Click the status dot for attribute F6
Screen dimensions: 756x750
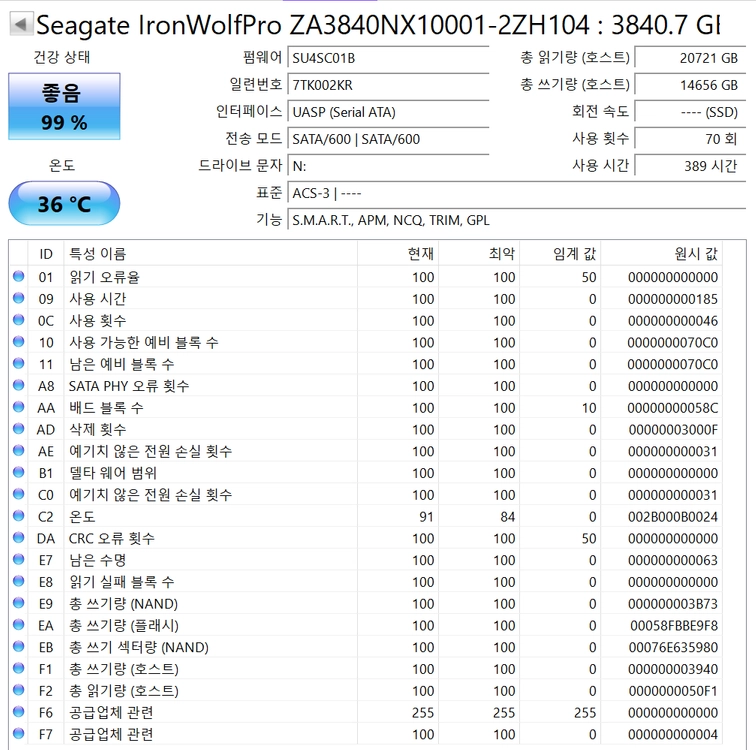[19, 712]
